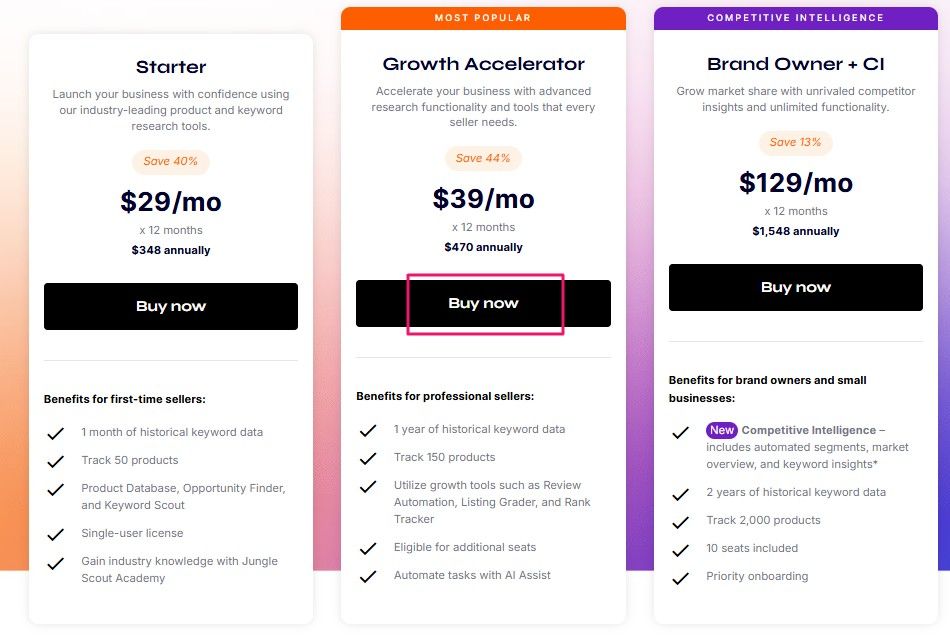Viewport: 950px width, 635px height.
Task: Click the Save 13% badge
Action: click(796, 142)
